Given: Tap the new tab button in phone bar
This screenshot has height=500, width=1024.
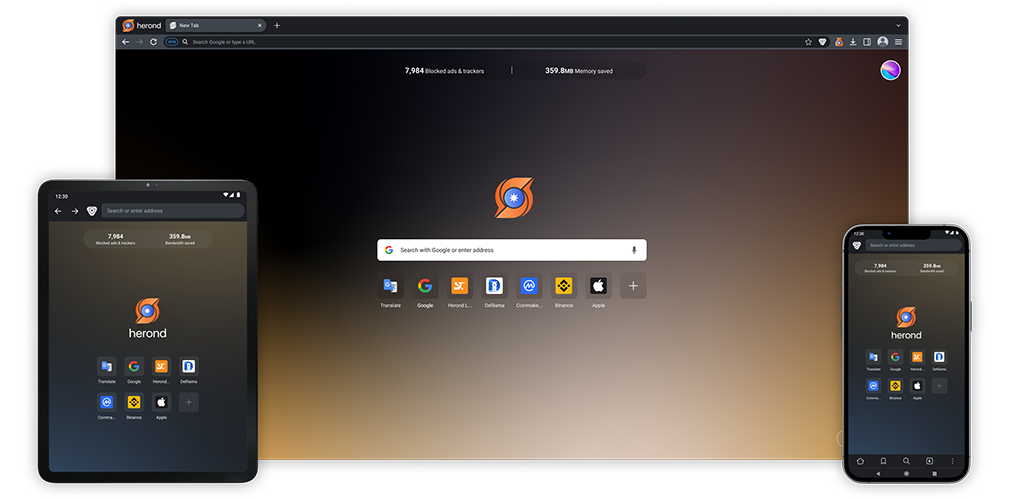Looking at the screenshot, I should click(929, 461).
